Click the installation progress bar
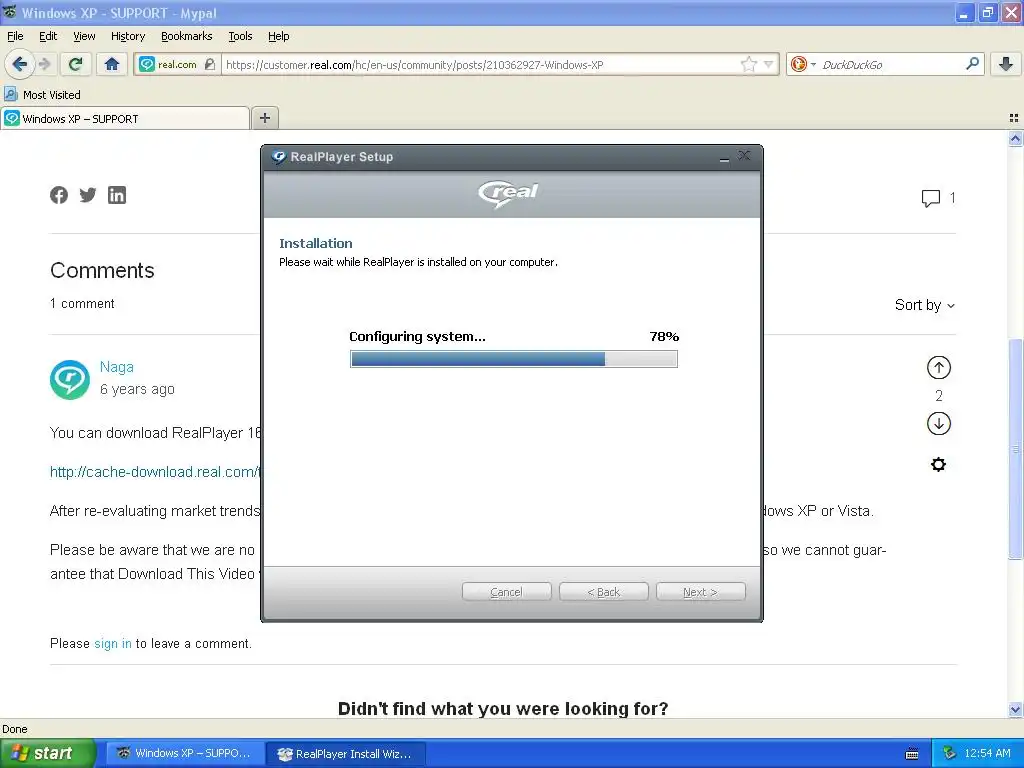 pyautogui.click(x=514, y=359)
